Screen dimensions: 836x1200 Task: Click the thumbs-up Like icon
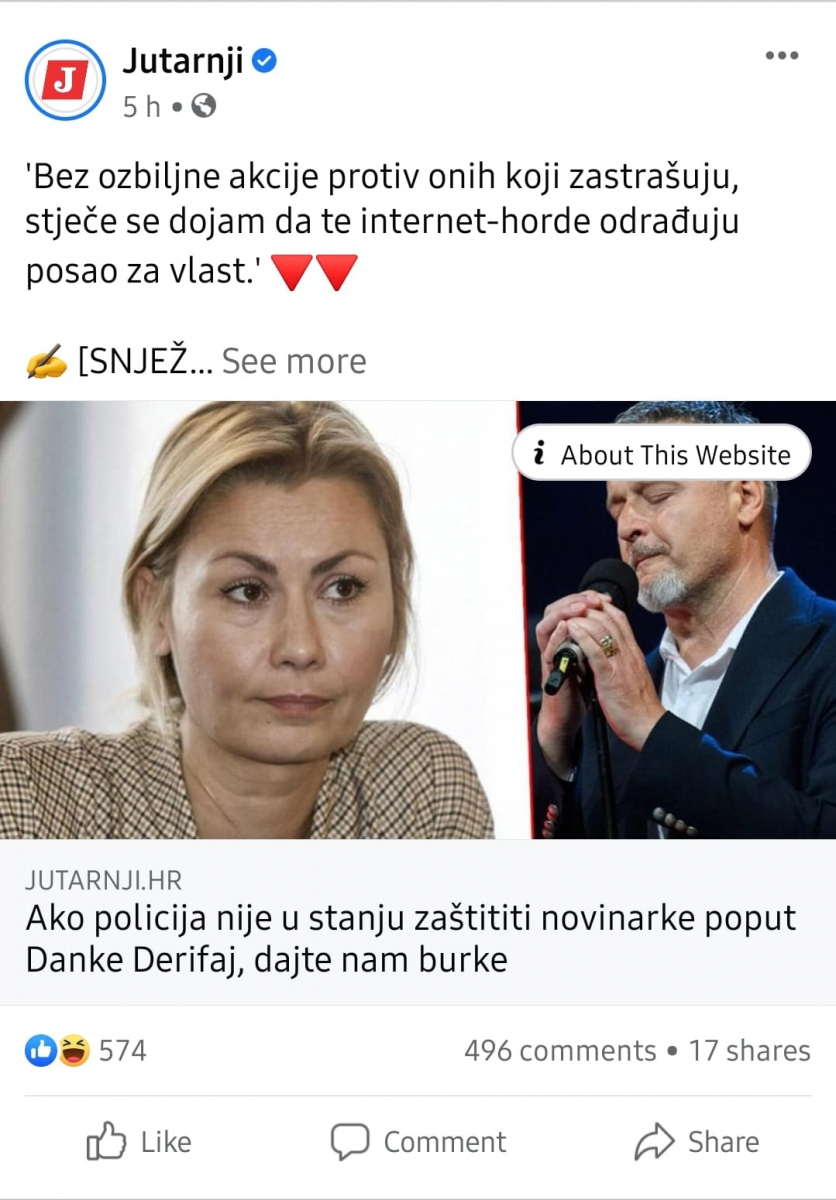click(x=107, y=1141)
